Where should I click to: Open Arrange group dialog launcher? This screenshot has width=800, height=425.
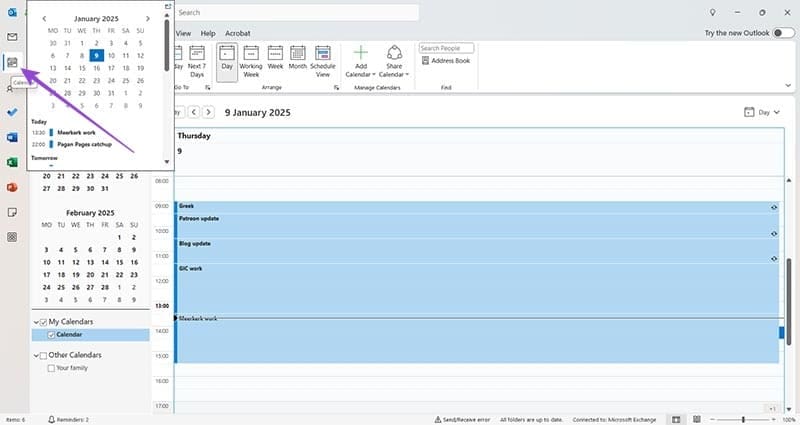click(x=336, y=88)
